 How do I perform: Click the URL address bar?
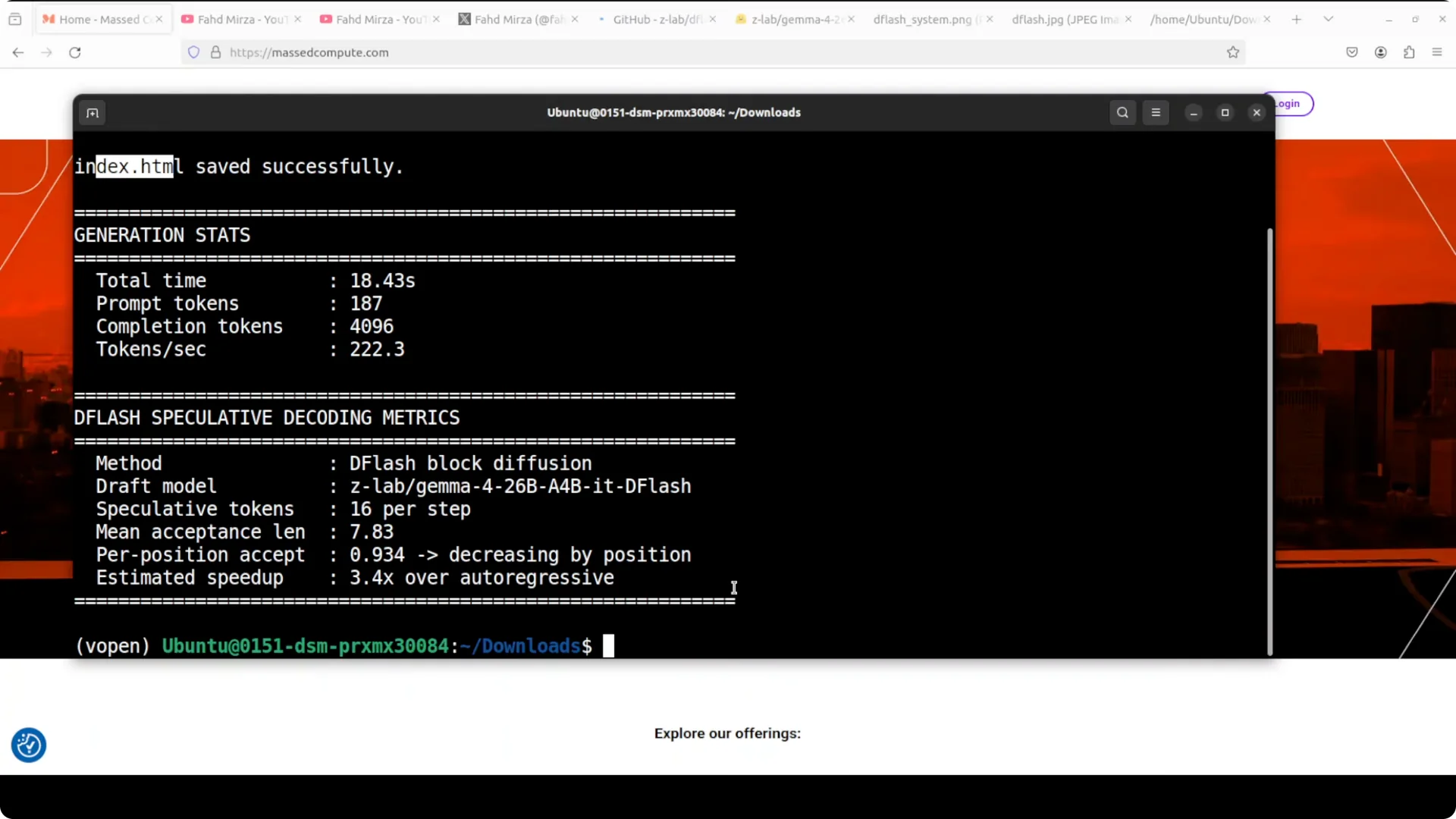(x=713, y=52)
